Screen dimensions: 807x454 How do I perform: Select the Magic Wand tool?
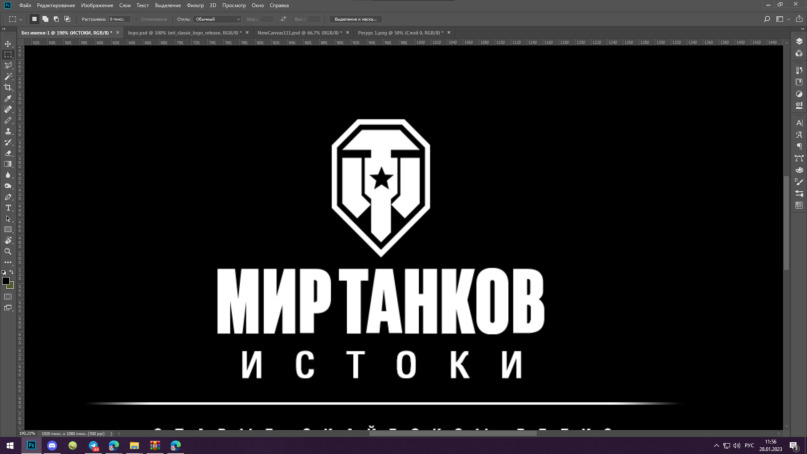8,77
